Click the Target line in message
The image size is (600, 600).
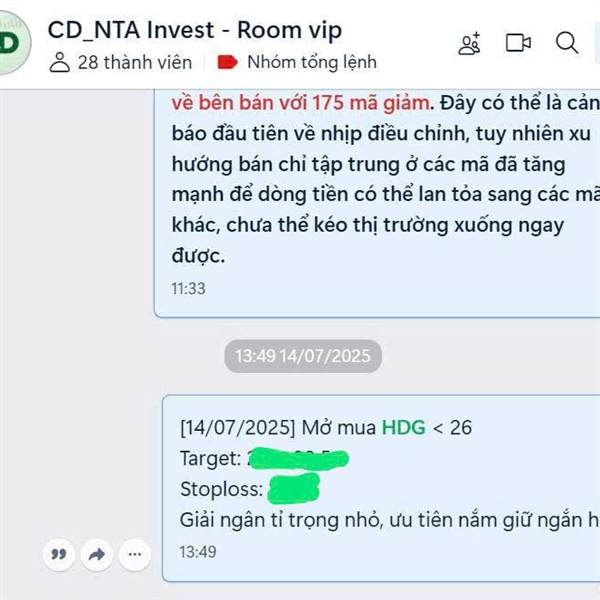coord(264,458)
